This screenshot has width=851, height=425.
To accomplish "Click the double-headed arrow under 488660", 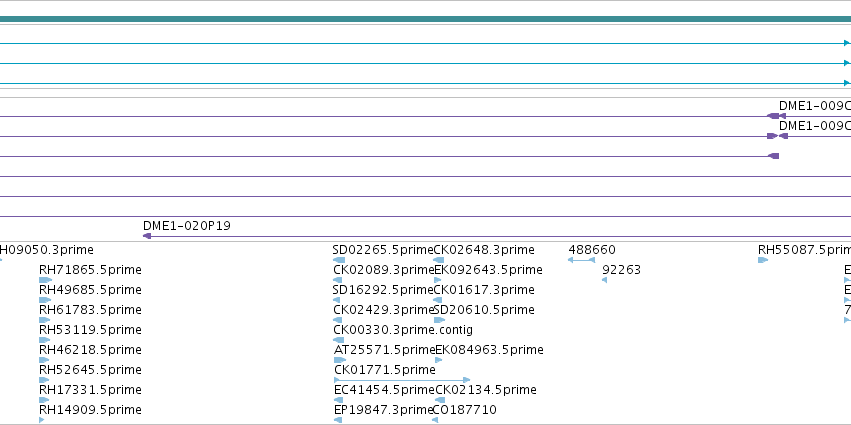I will (x=581, y=260).
